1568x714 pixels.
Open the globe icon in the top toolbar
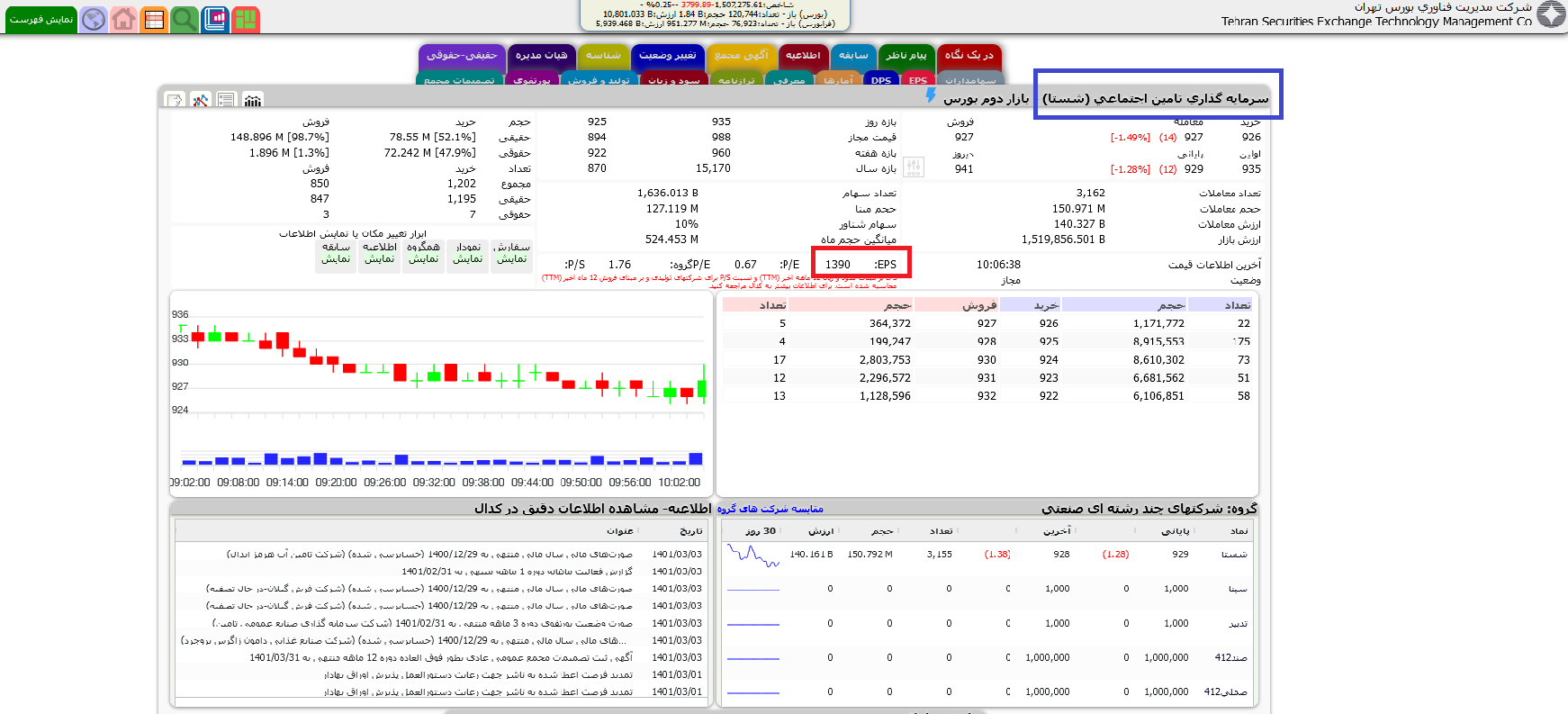pyautogui.click(x=94, y=19)
